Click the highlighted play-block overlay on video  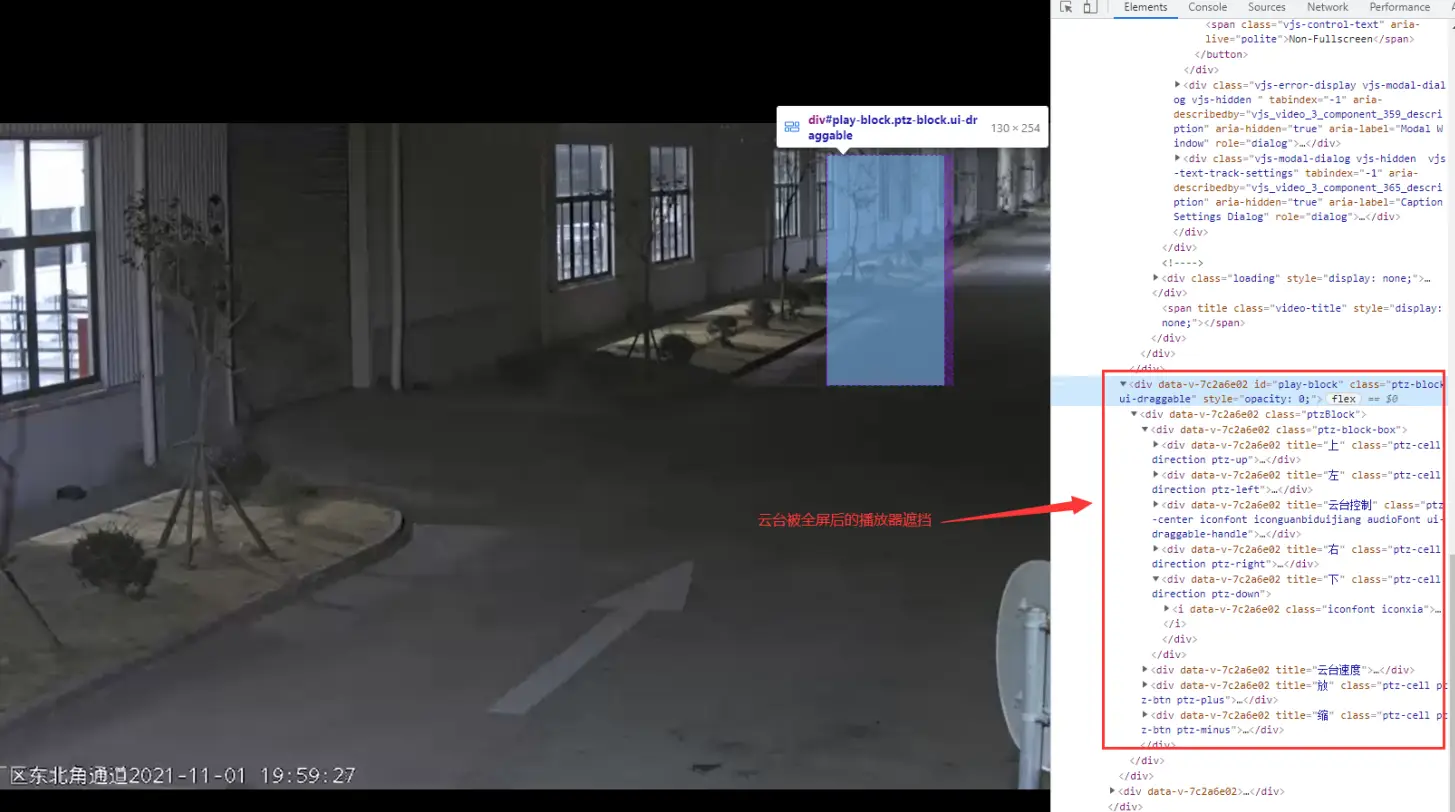885,270
